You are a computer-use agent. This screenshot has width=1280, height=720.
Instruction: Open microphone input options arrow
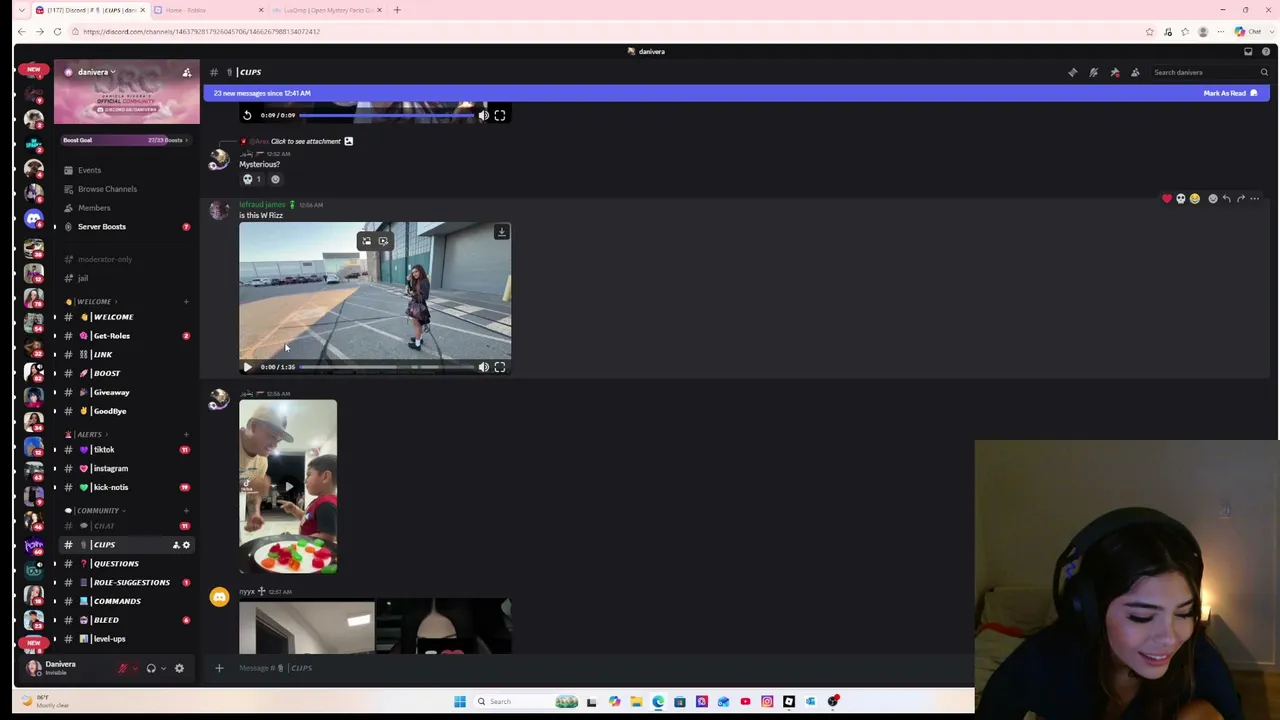135,668
